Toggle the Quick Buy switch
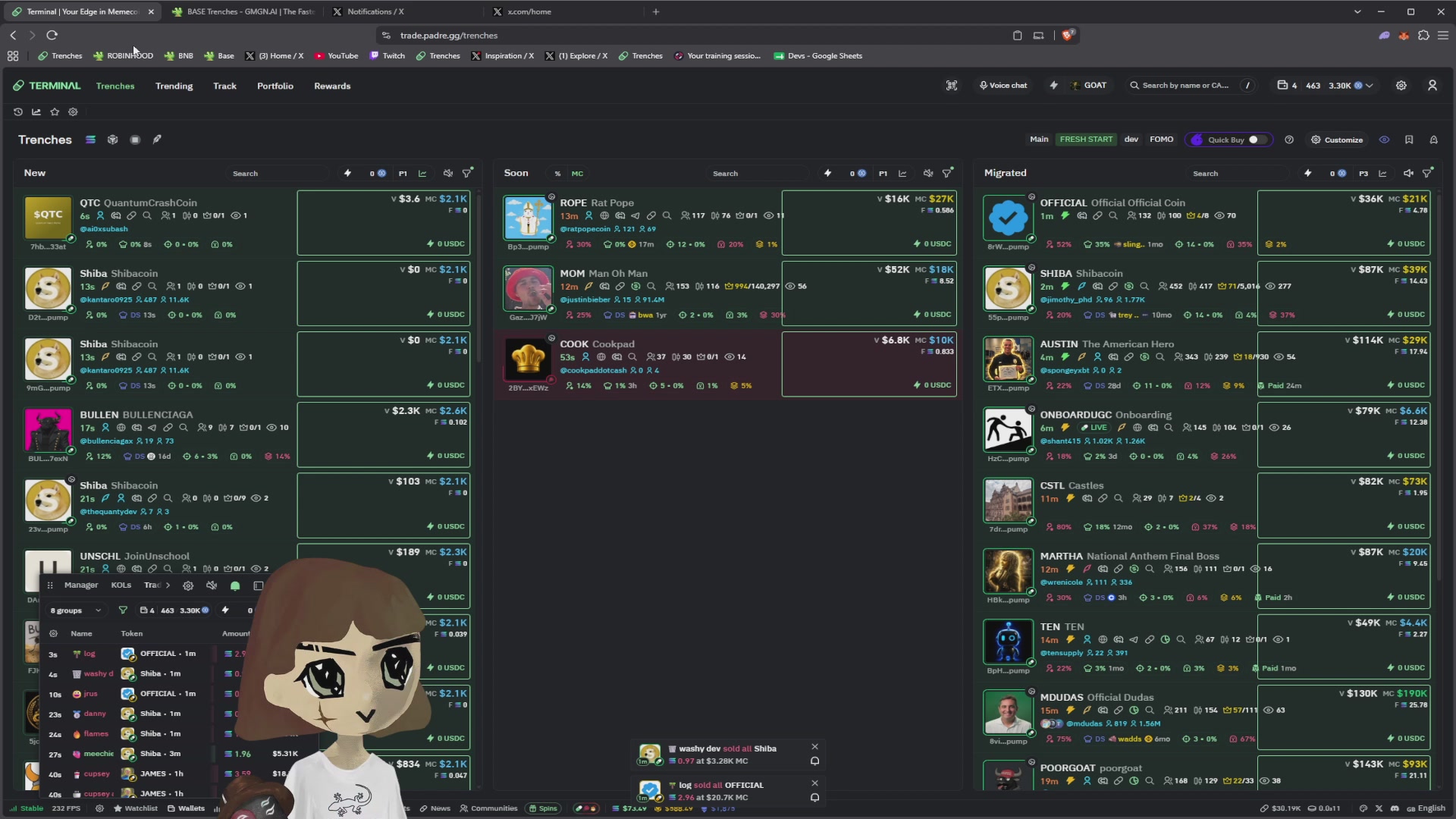This screenshot has width=1456, height=819. [x=1257, y=140]
